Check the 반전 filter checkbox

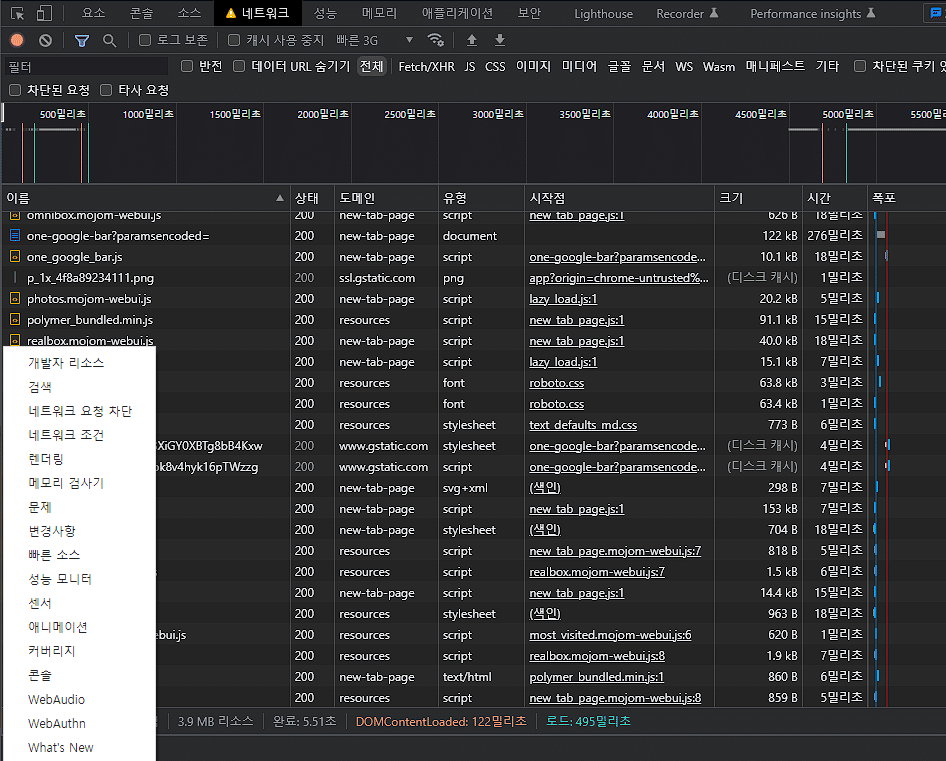click(x=187, y=66)
